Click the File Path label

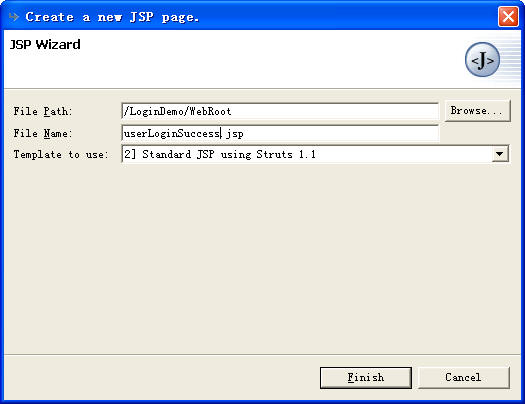click(x=43, y=111)
